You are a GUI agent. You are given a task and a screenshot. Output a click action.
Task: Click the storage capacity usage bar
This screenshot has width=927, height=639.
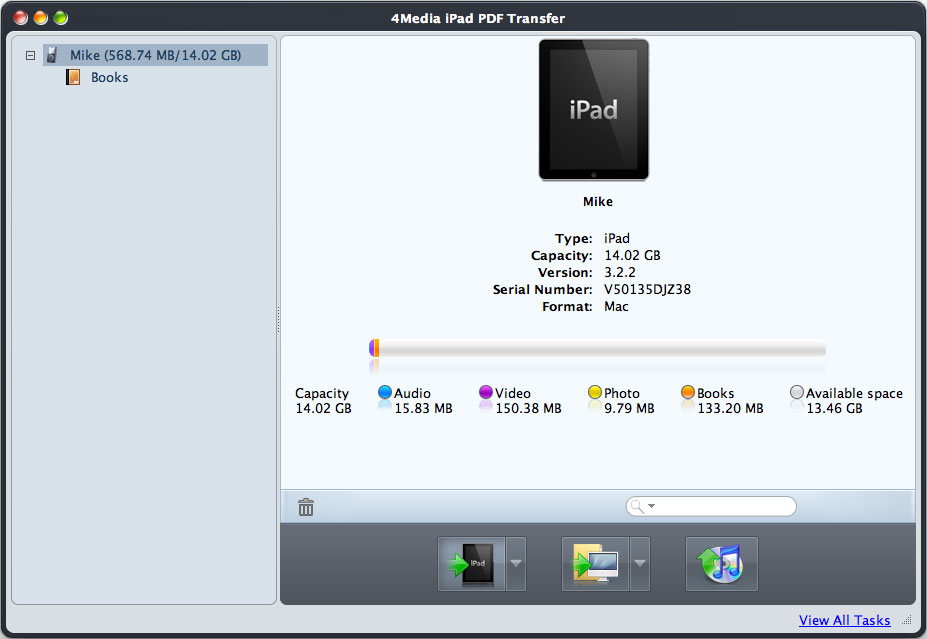coord(598,348)
